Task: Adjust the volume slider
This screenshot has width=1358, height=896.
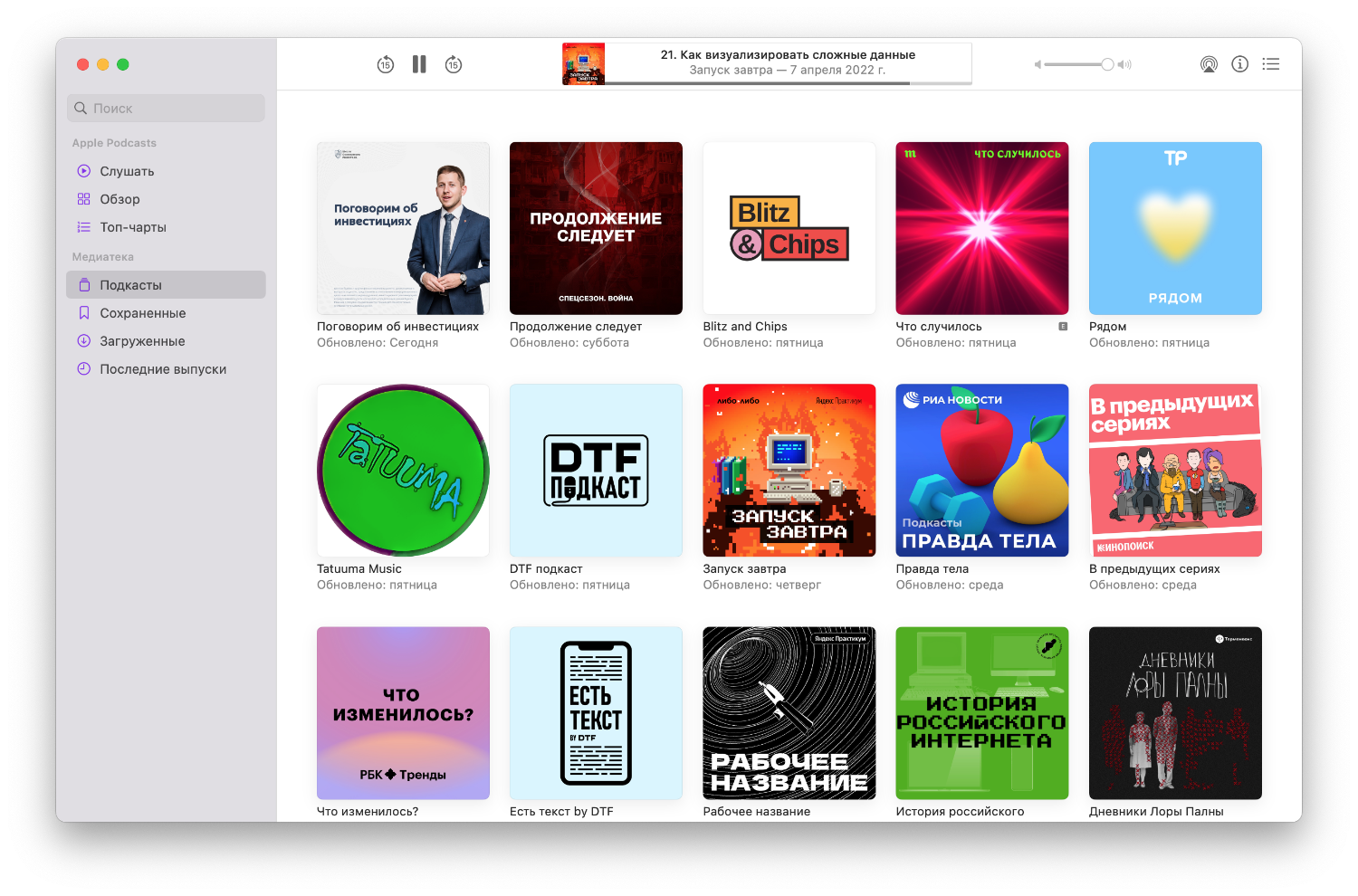Action: click(1078, 64)
